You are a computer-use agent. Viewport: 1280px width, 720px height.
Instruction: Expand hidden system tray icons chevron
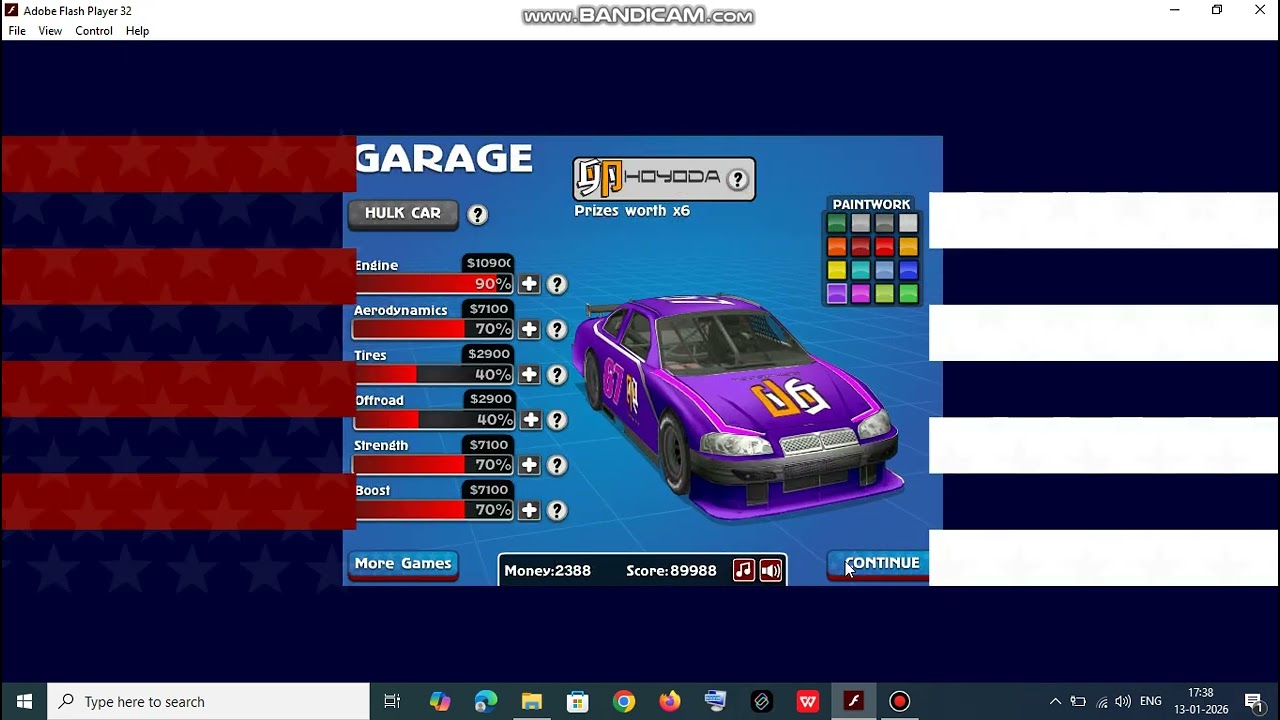coord(1055,702)
